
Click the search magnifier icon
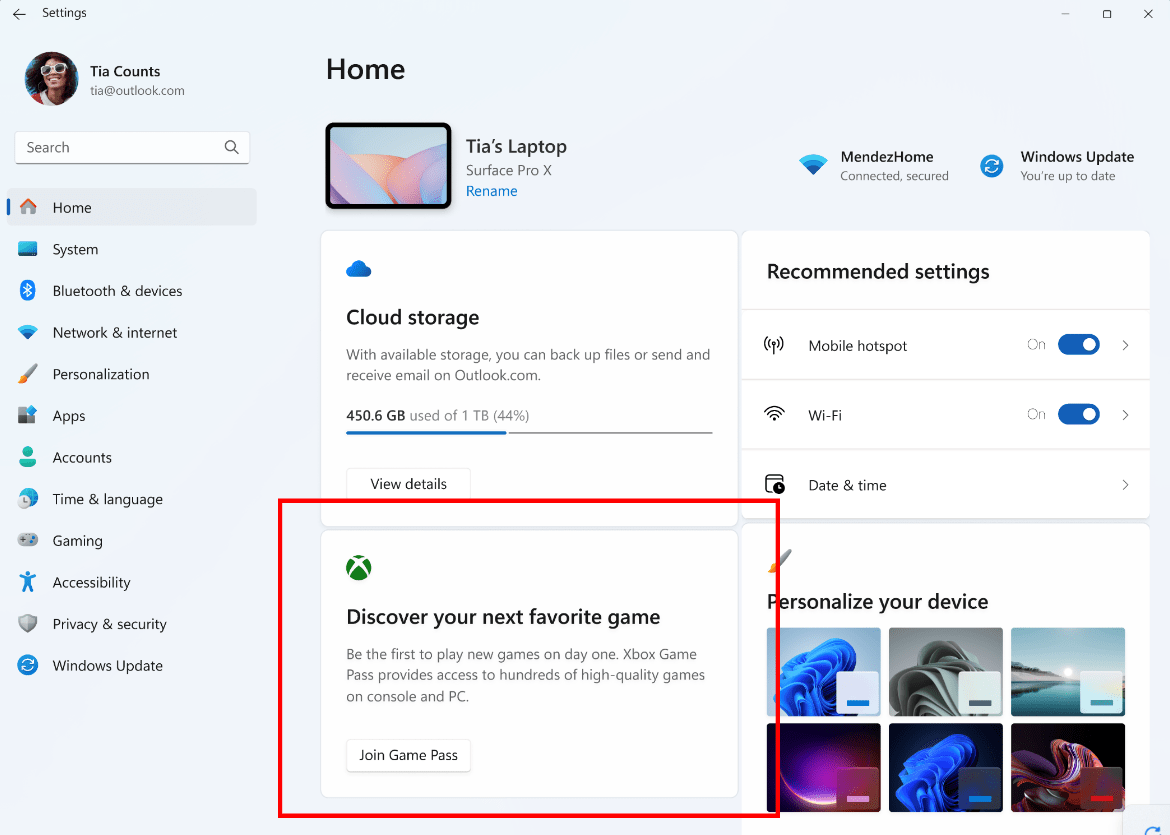231,147
